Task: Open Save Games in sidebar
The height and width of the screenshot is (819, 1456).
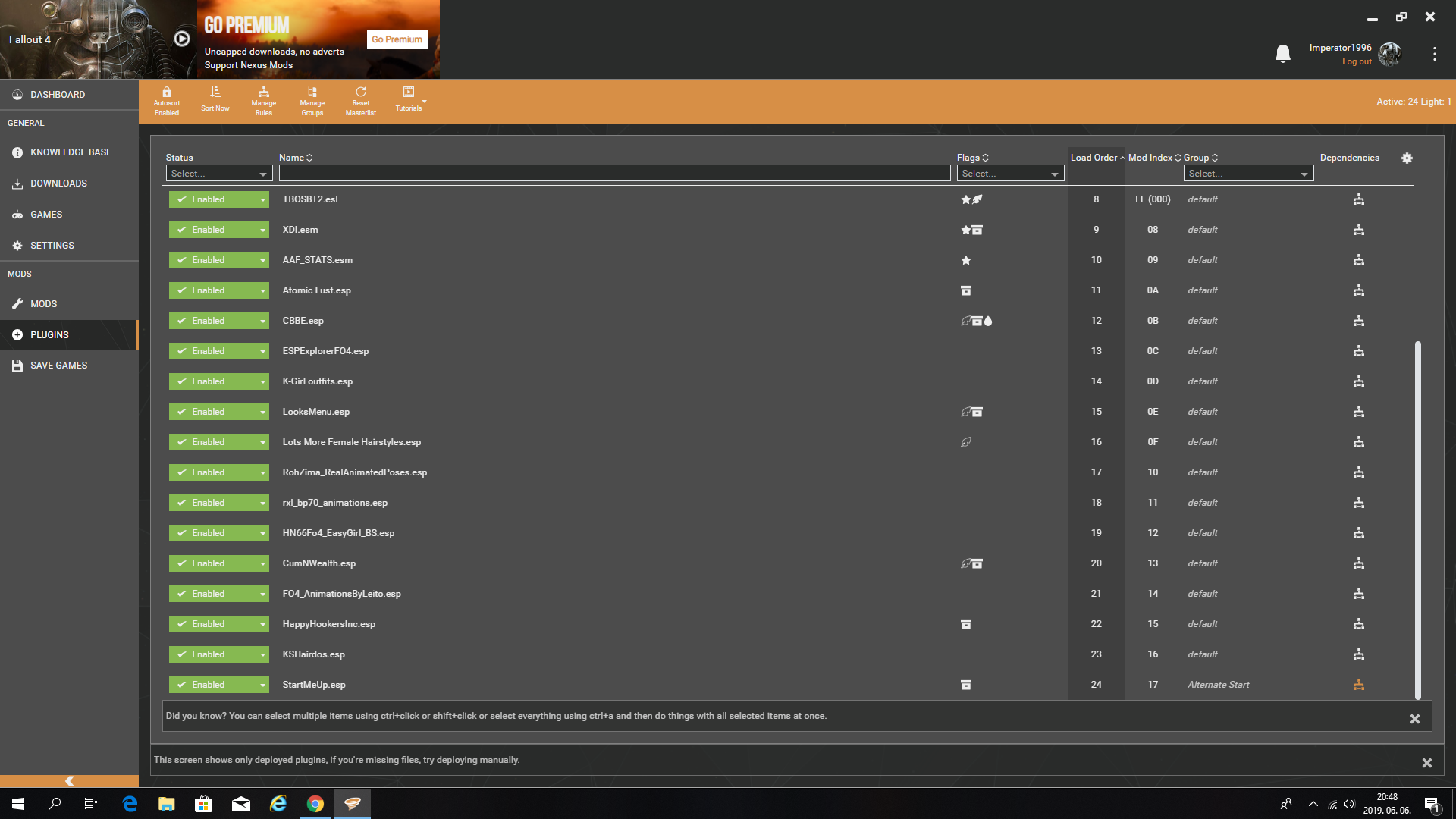Action: [69, 366]
